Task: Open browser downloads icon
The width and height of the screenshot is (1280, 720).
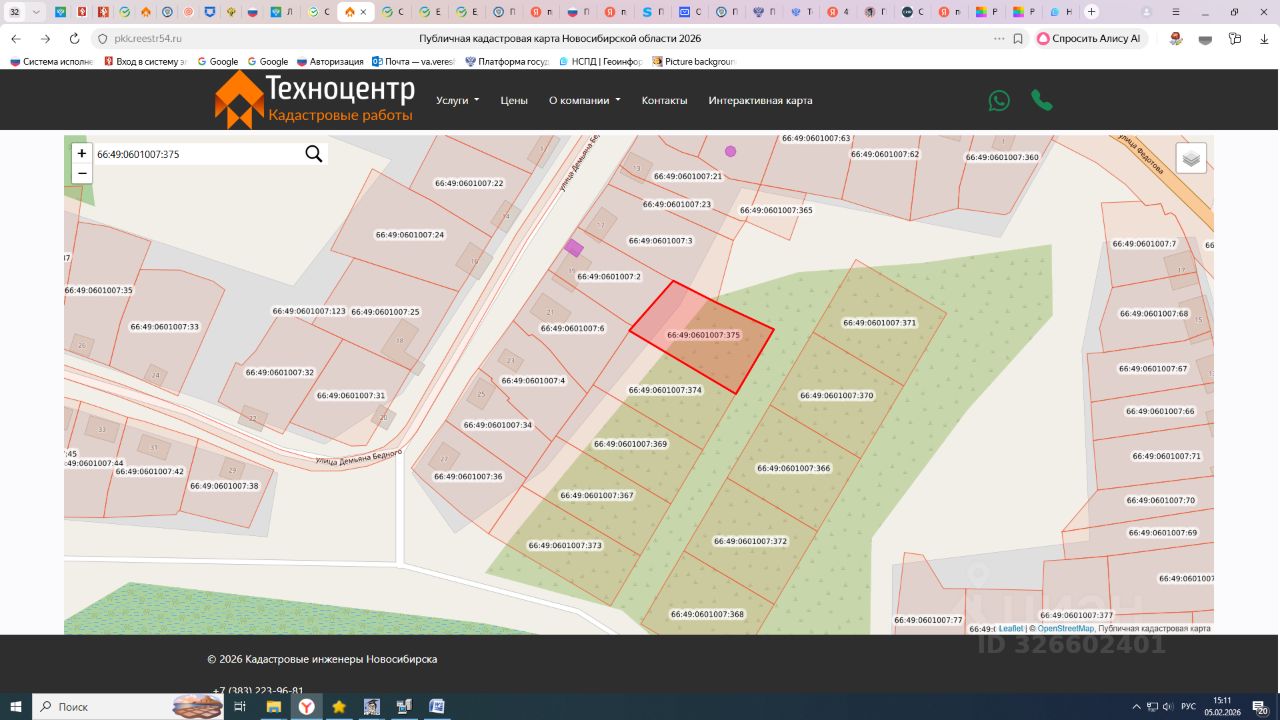Action: click(1263, 38)
